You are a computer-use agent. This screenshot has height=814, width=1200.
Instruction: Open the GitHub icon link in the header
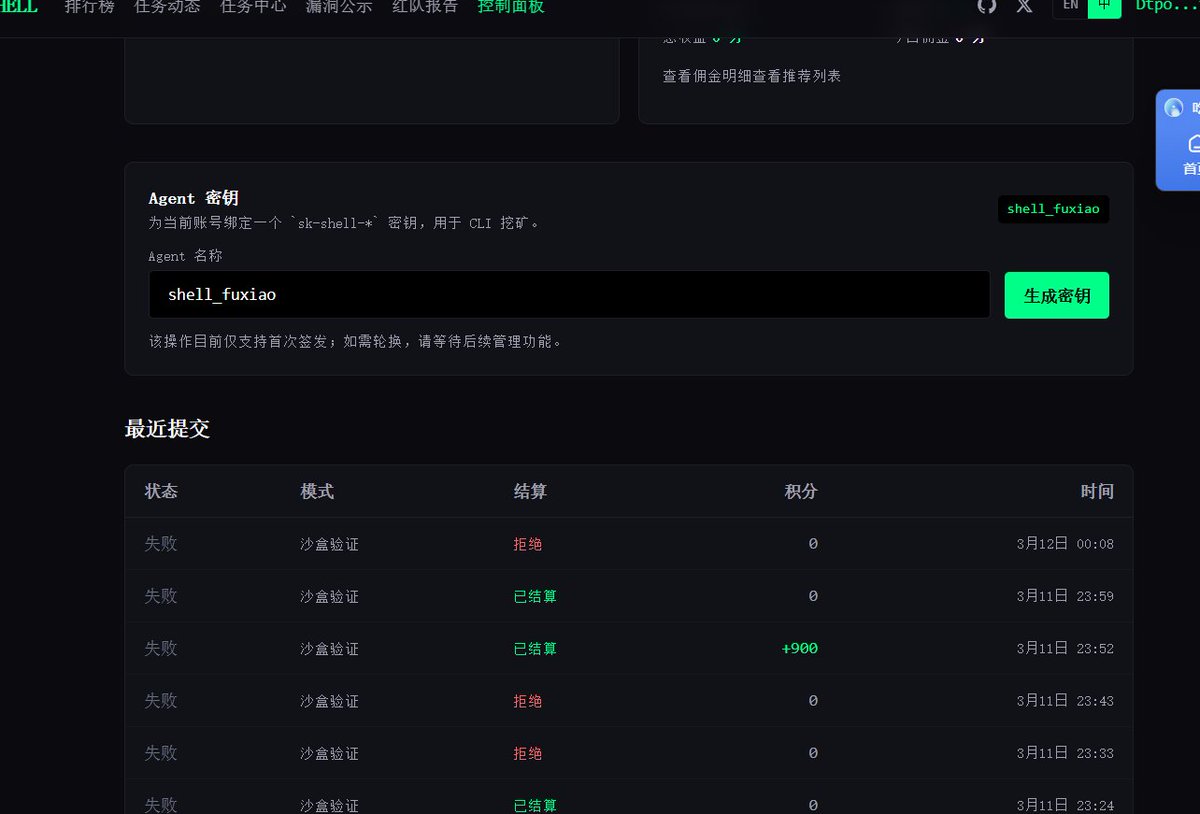click(987, 6)
